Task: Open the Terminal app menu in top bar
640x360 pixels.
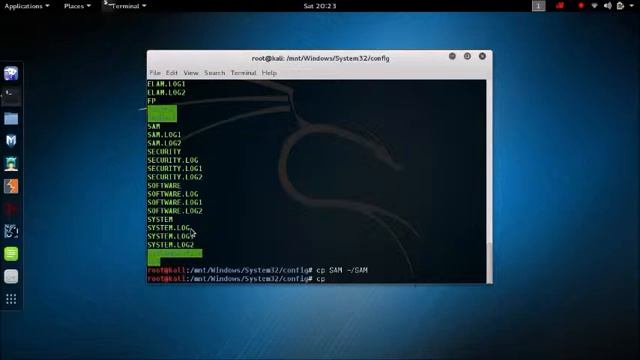Action: tap(125, 6)
